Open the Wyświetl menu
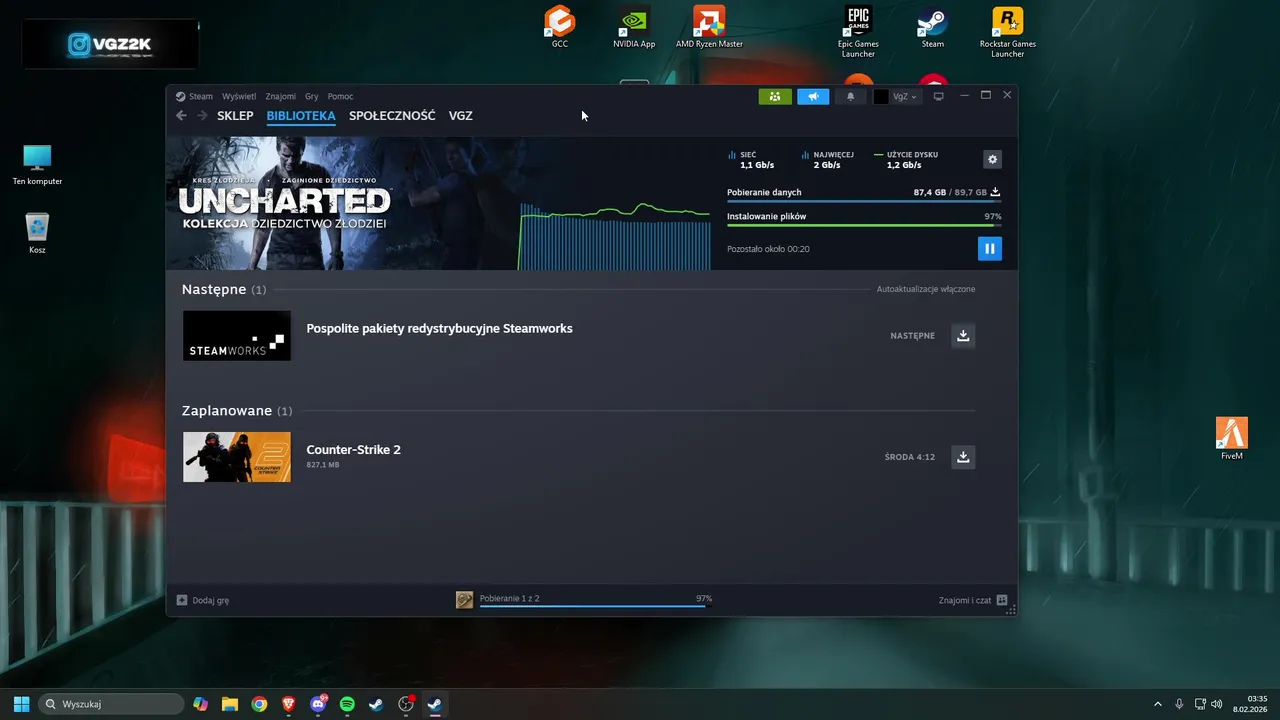The image size is (1280, 720). (239, 96)
